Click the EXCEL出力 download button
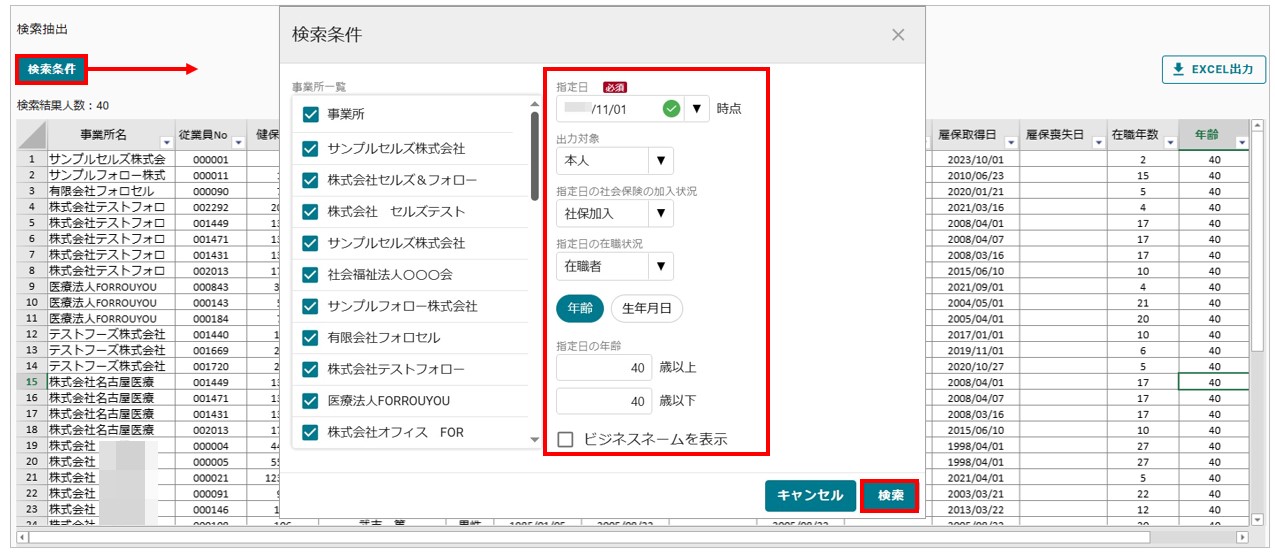This screenshot has height=557, width=1275. click(1213, 69)
